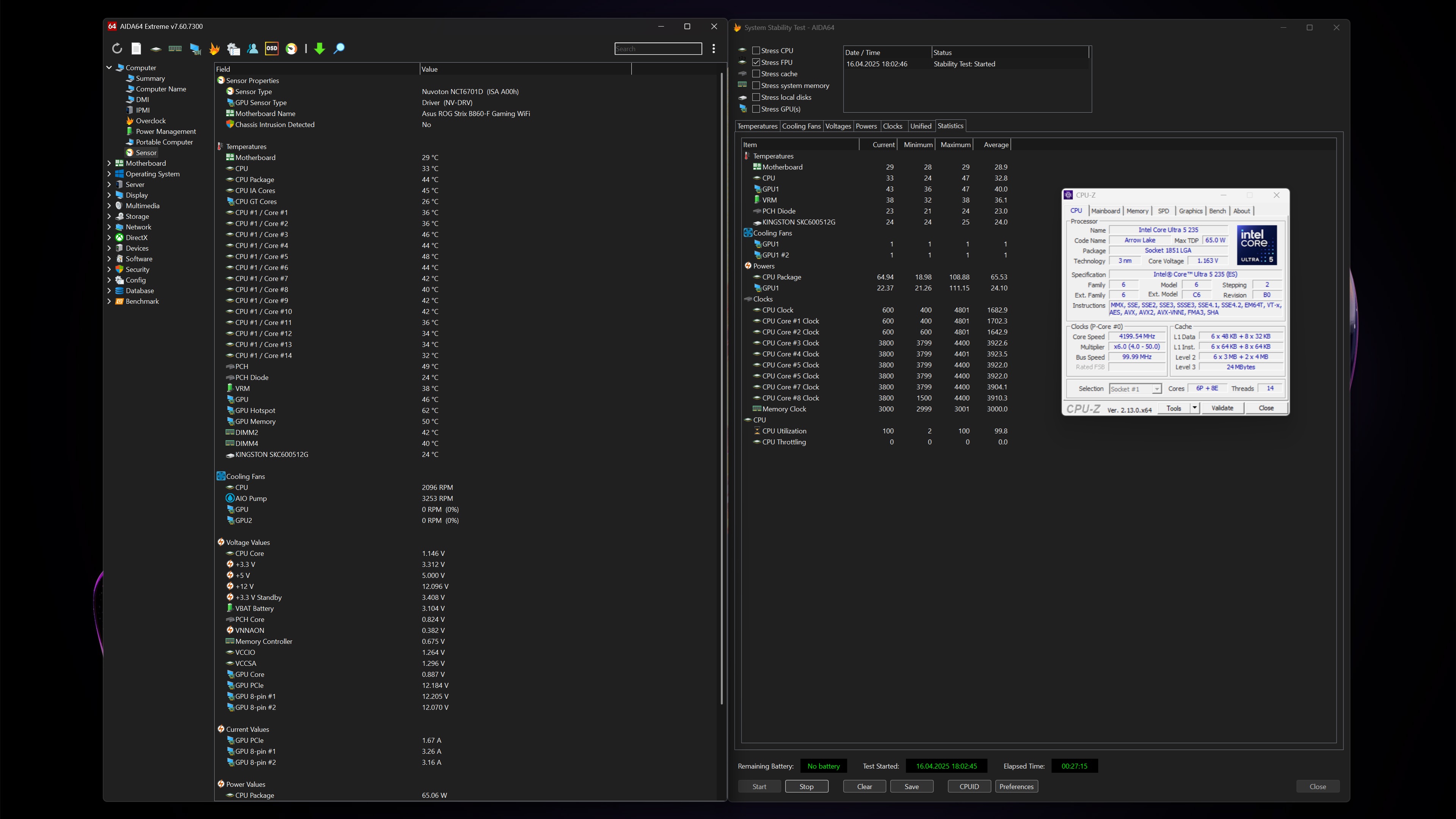1456x819 pixels.
Task: Open the CPU-Z Mainboard tab
Action: click(x=1106, y=211)
